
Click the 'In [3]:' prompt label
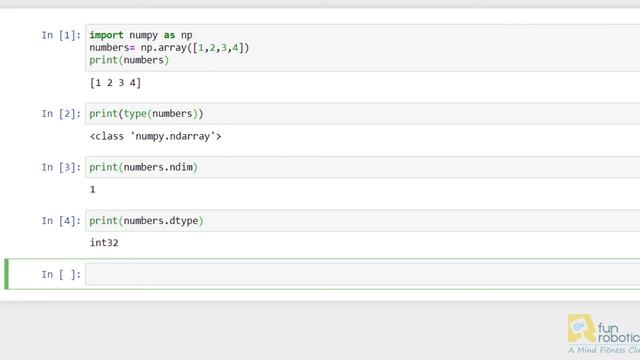pyautogui.click(x=61, y=167)
